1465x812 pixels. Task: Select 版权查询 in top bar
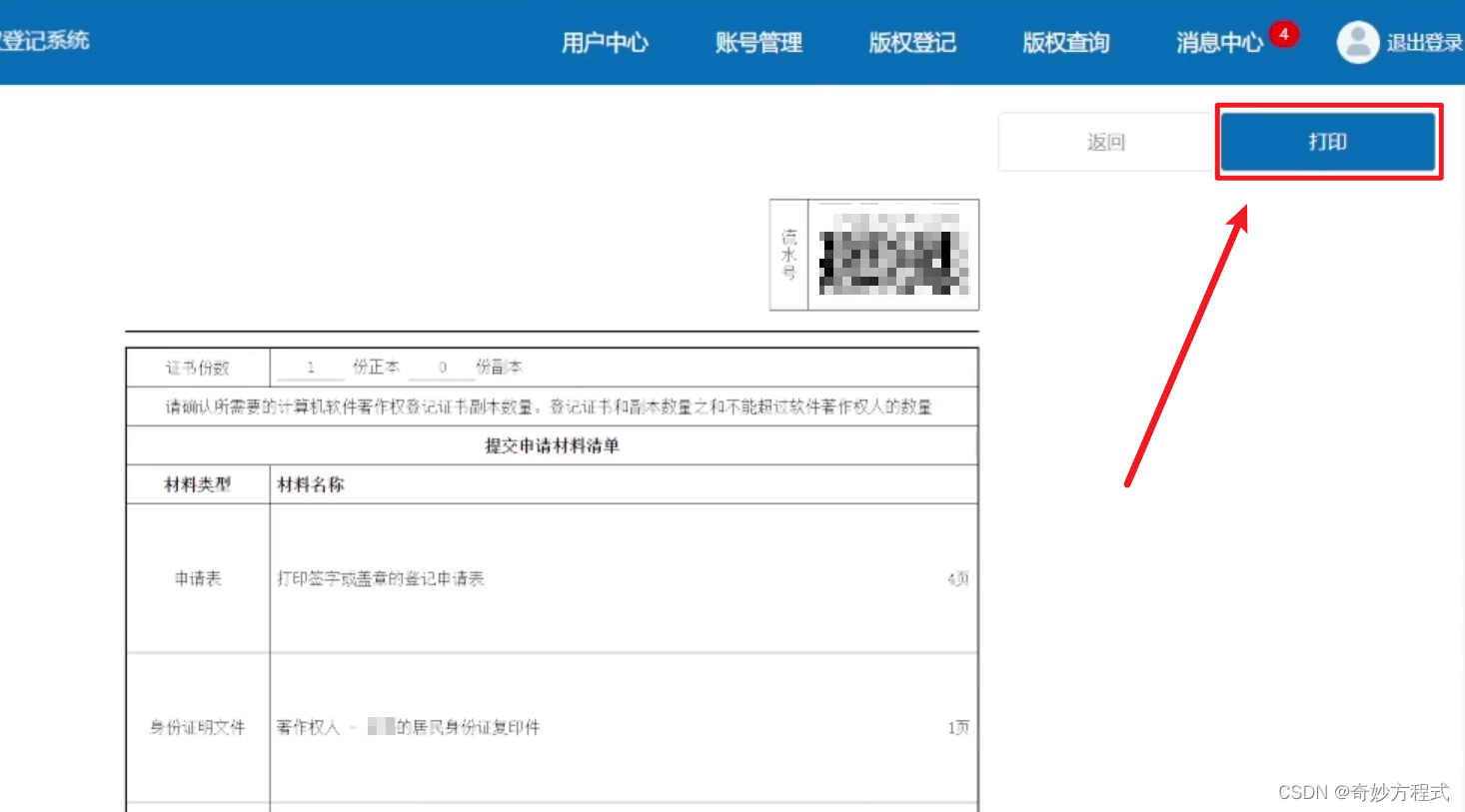(x=1066, y=43)
